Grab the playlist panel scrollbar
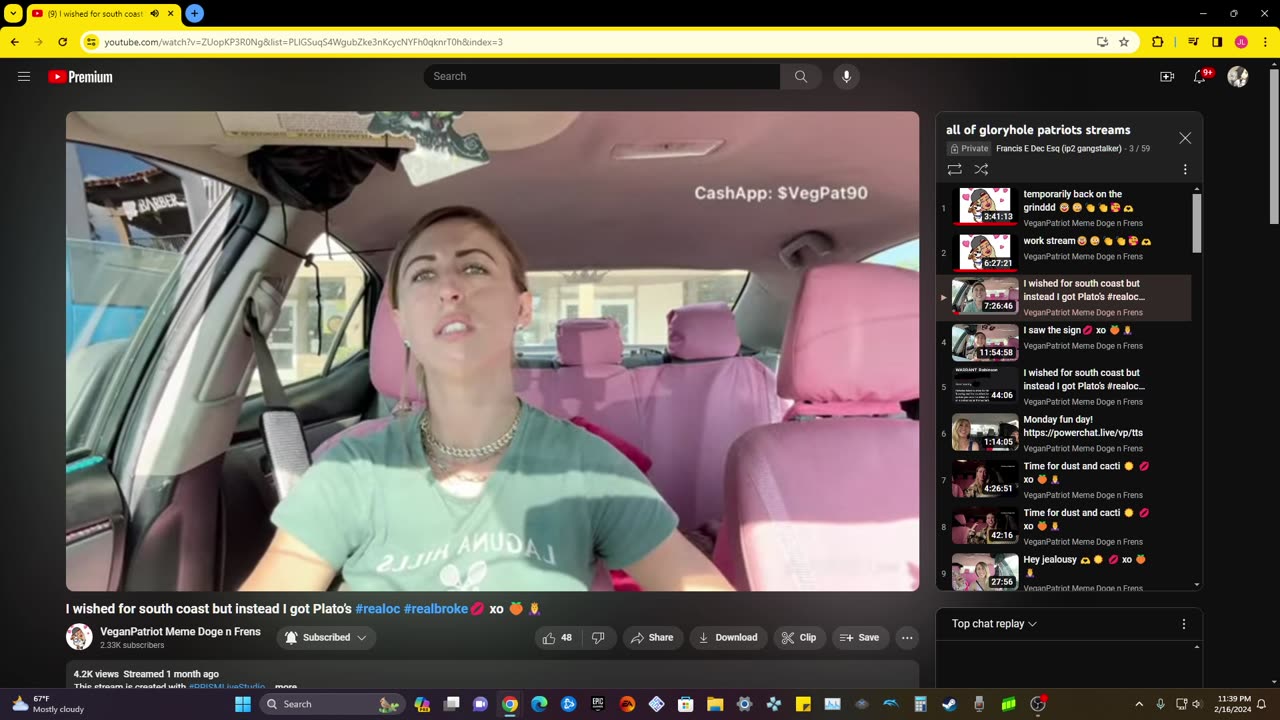 point(1196,222)
